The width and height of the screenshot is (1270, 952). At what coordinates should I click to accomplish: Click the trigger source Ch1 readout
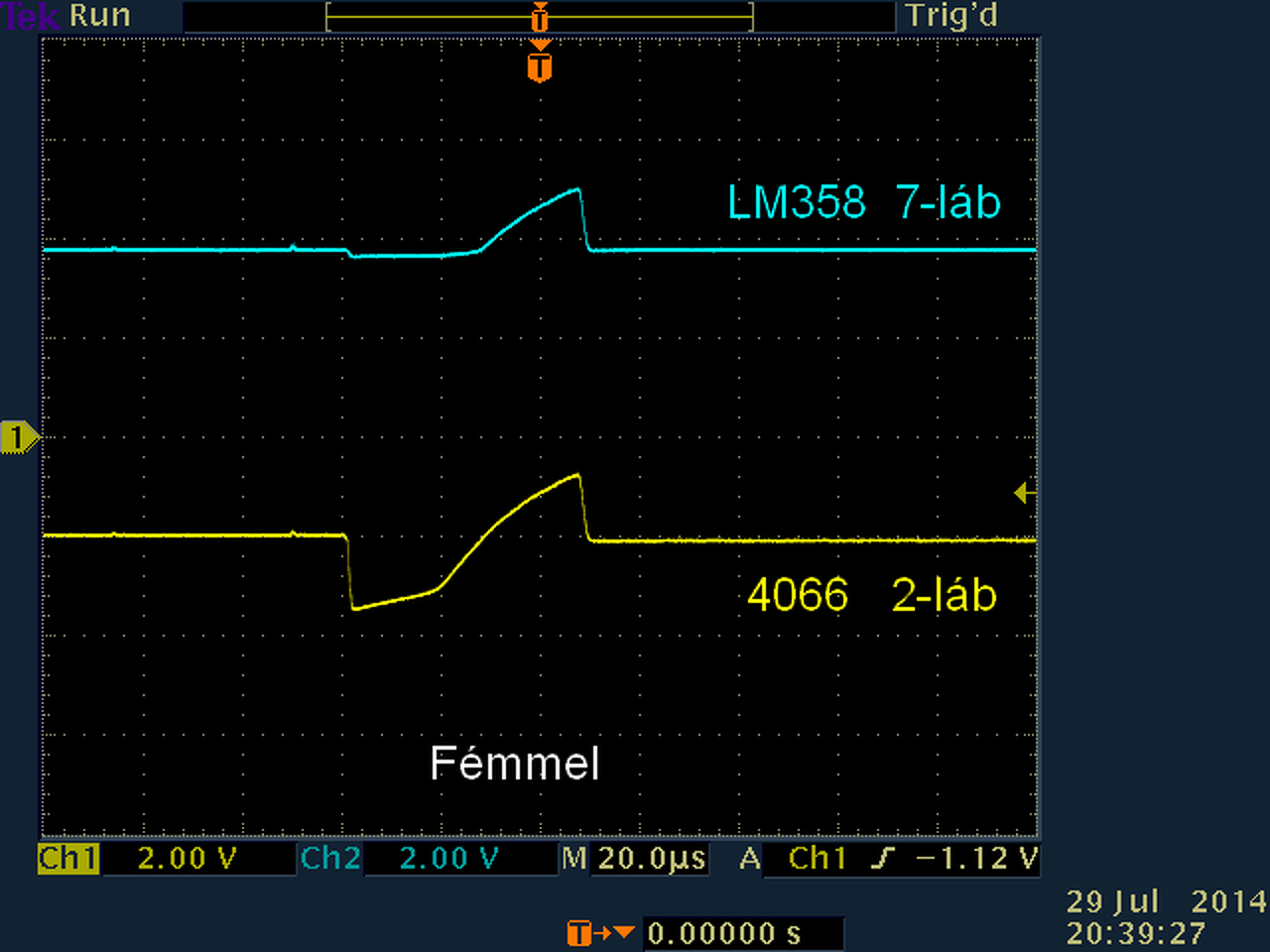[818, 858]
